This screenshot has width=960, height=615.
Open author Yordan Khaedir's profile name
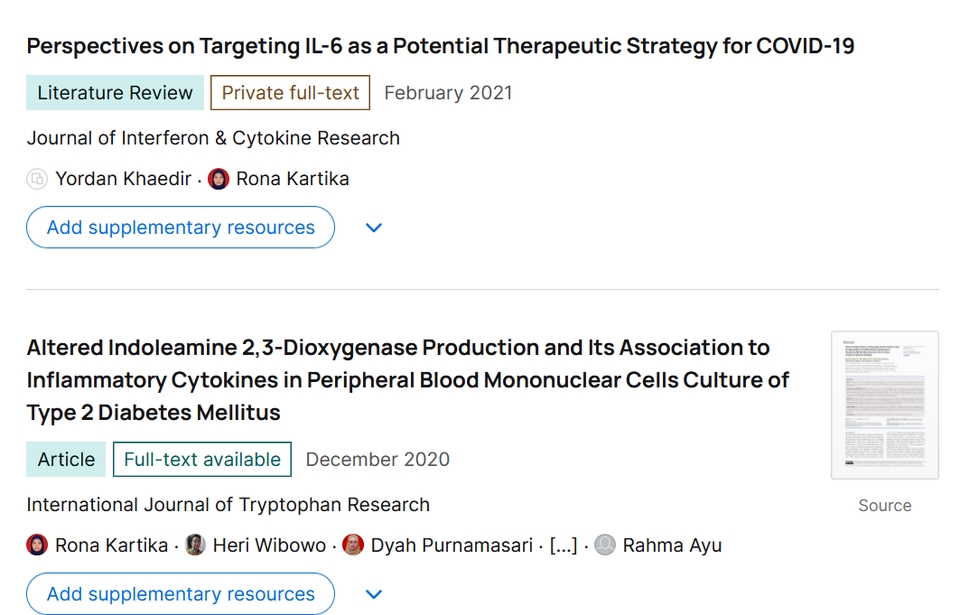[123, 179]
